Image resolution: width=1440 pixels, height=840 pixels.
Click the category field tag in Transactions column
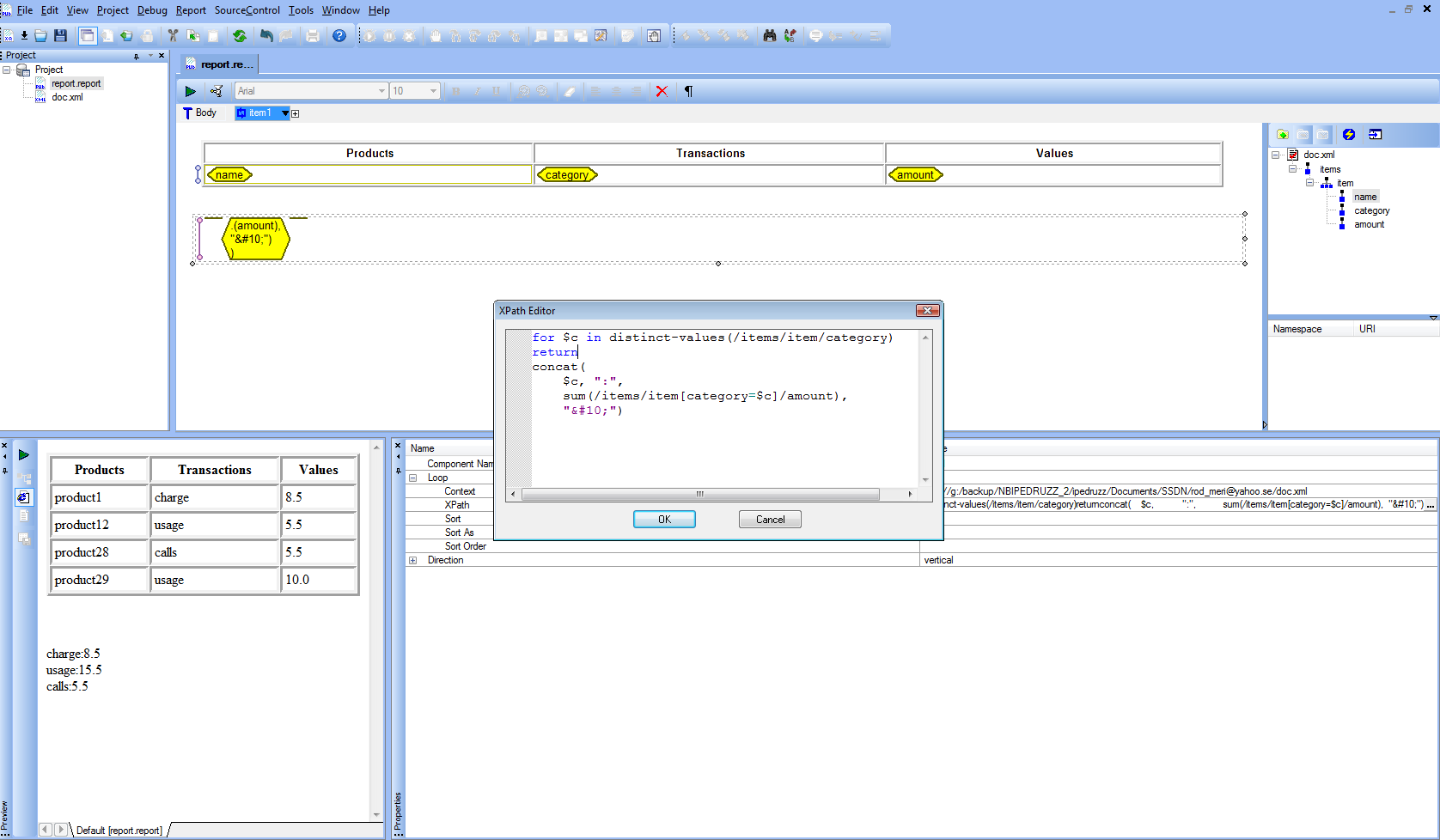pos(567,174)
